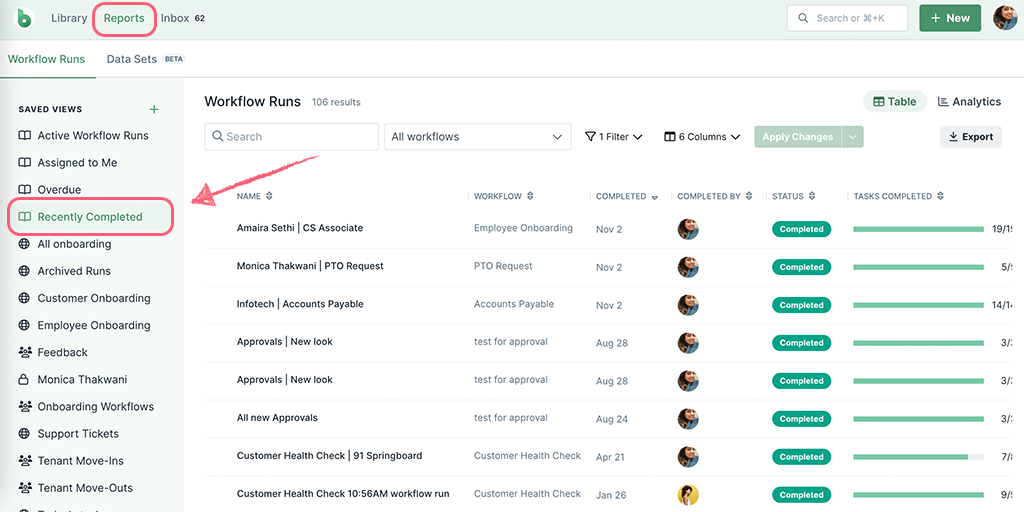Switch to the Data Sets beta tab
Viewport: 1024px width, 512px height.
click(x=146, y=59)
